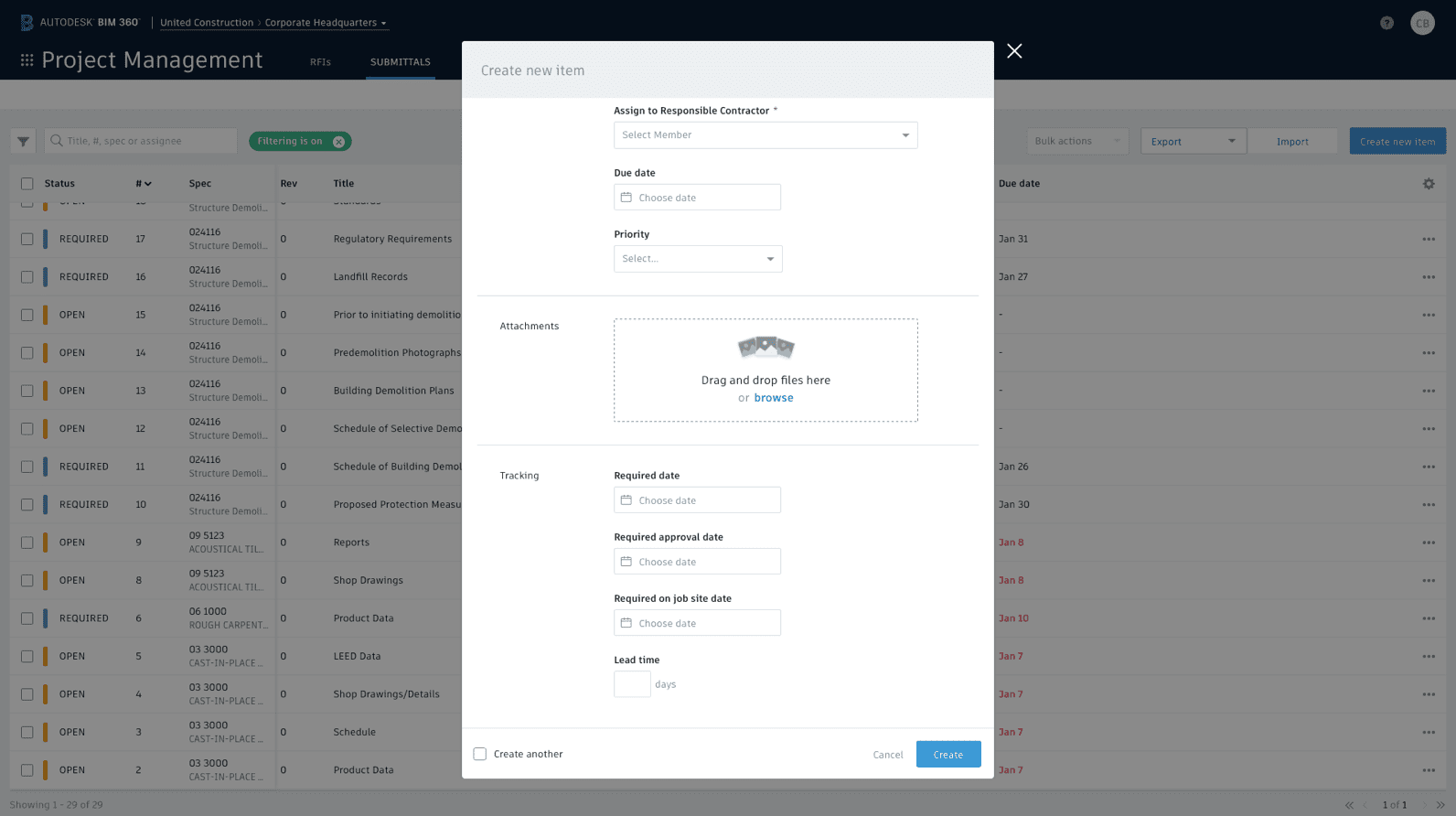This screenshot has width=1456, height=816.
Task: Switch to the Submittals tab
Action: [x=401, y=62]
